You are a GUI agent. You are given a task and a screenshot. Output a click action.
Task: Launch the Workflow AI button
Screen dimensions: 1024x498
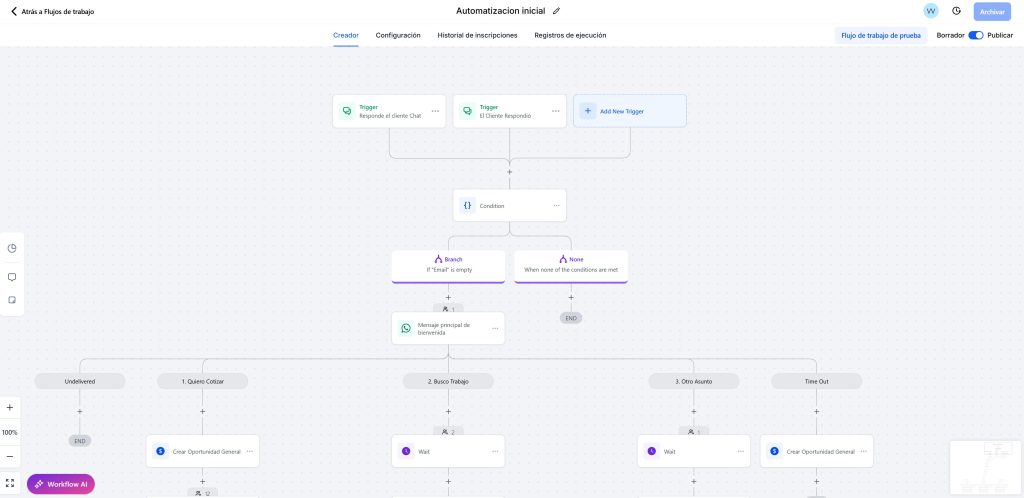(x=61, y=484)
